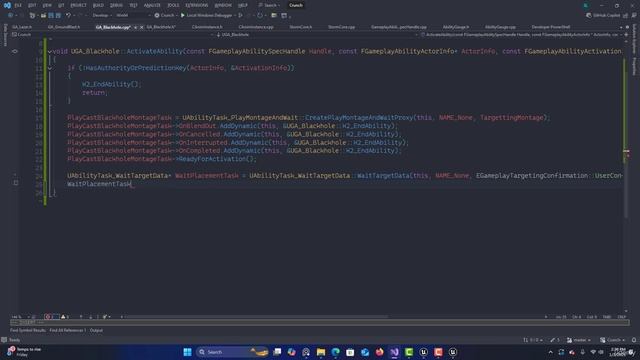
Task: Open the Edit menu
Action: point(32,5)
